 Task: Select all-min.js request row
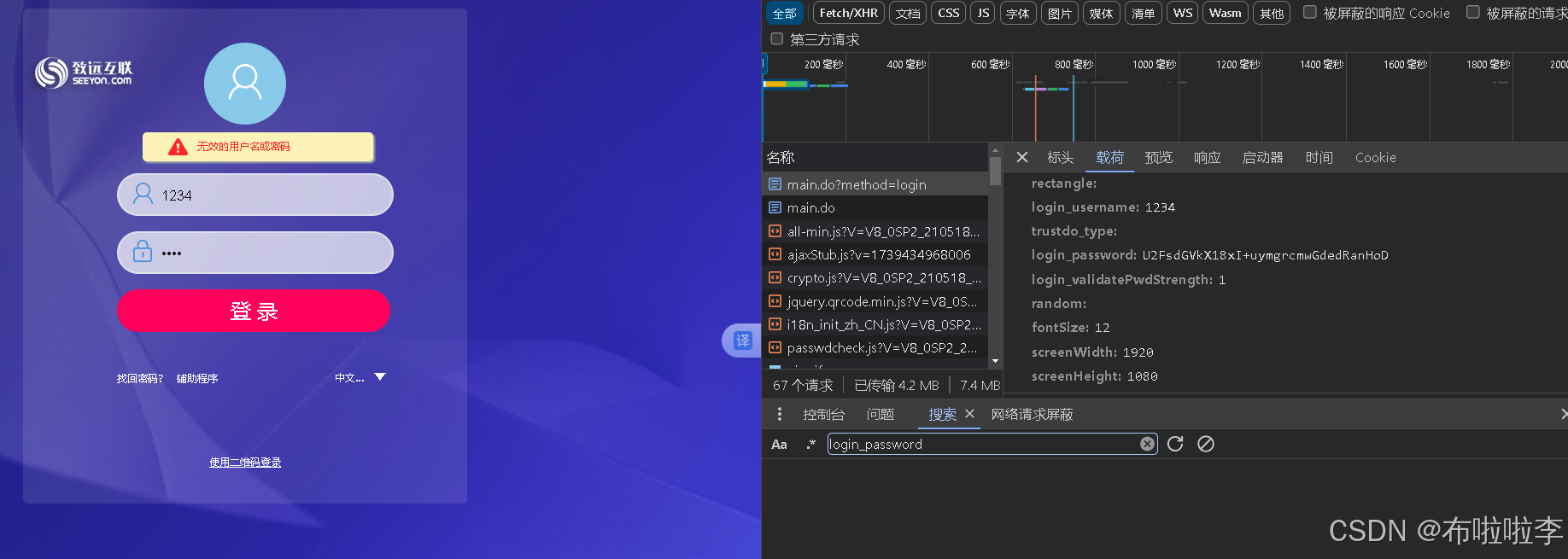point(875,231)
